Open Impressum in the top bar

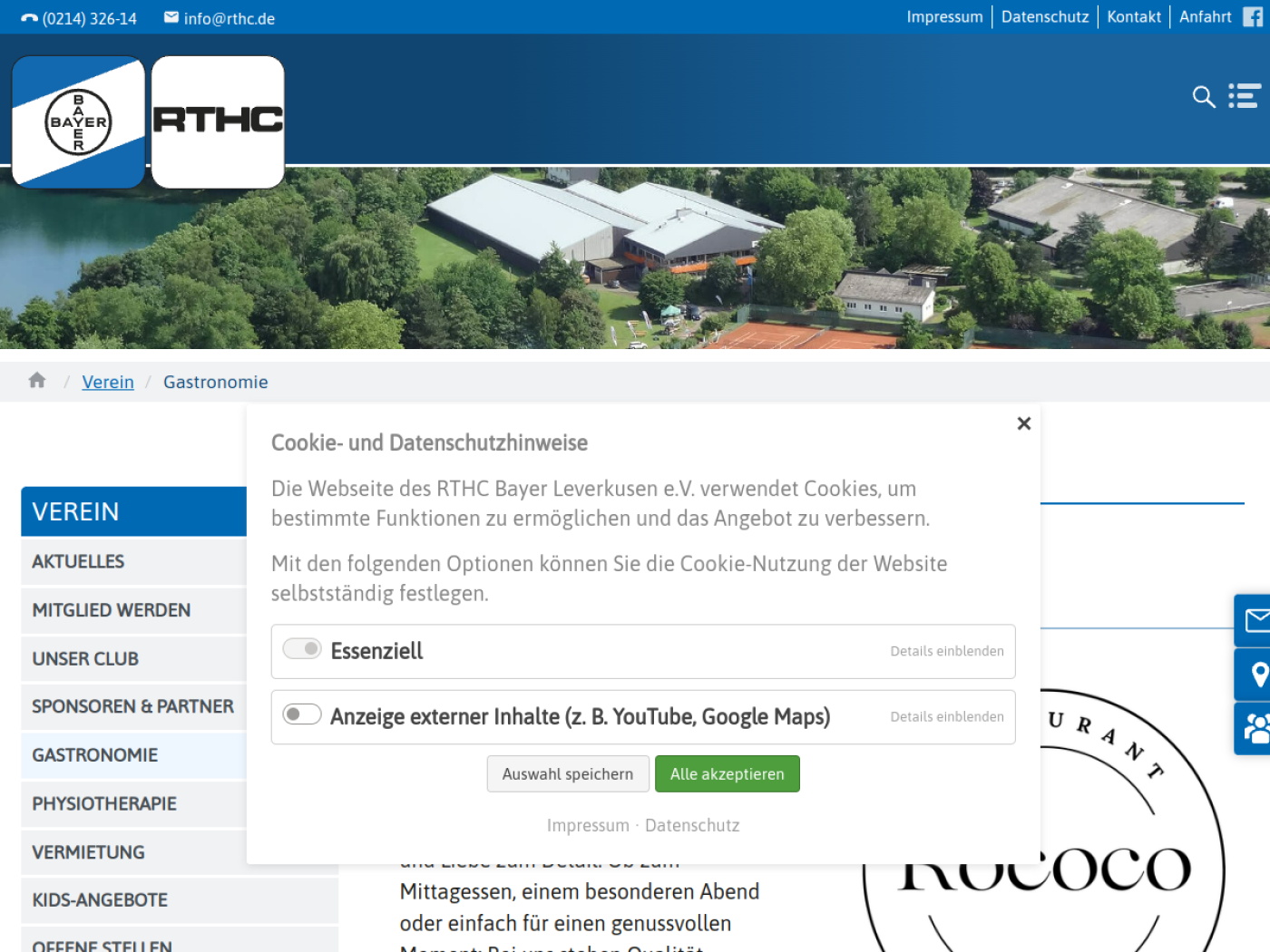point(944,17)
